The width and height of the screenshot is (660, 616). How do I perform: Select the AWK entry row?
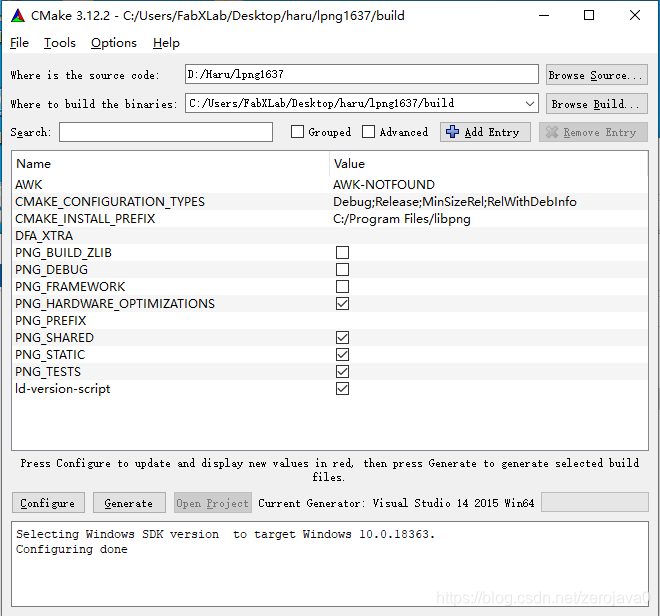click(330, 184)
